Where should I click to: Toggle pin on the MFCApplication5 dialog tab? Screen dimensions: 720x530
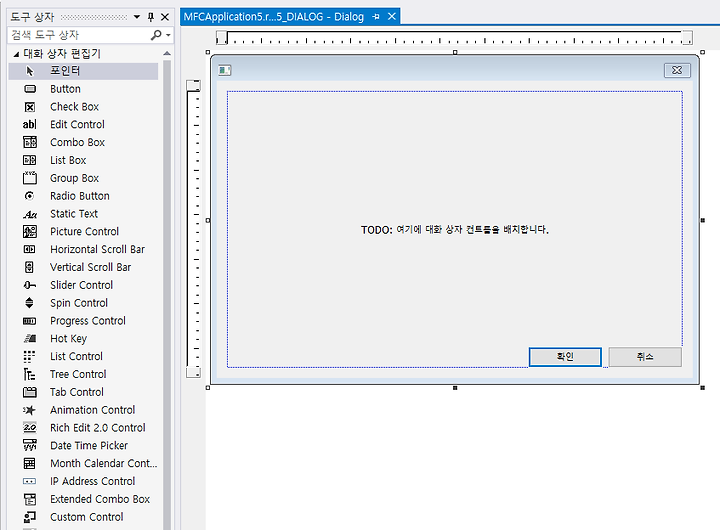(376, 17)
